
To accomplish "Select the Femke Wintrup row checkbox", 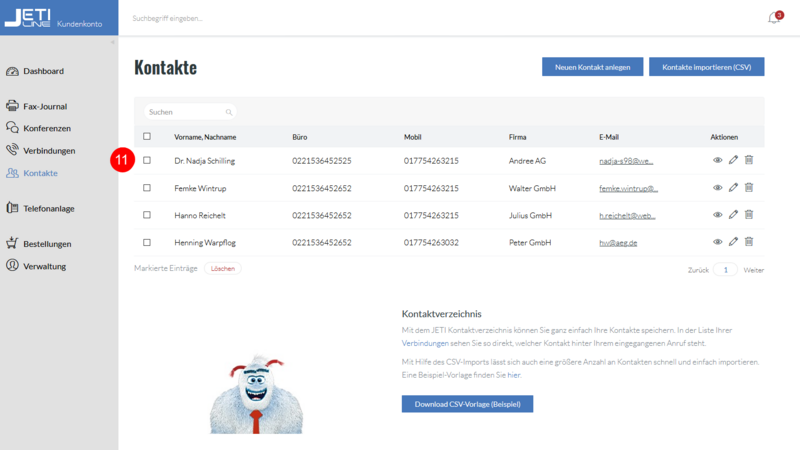I will (x=147, y=188).
